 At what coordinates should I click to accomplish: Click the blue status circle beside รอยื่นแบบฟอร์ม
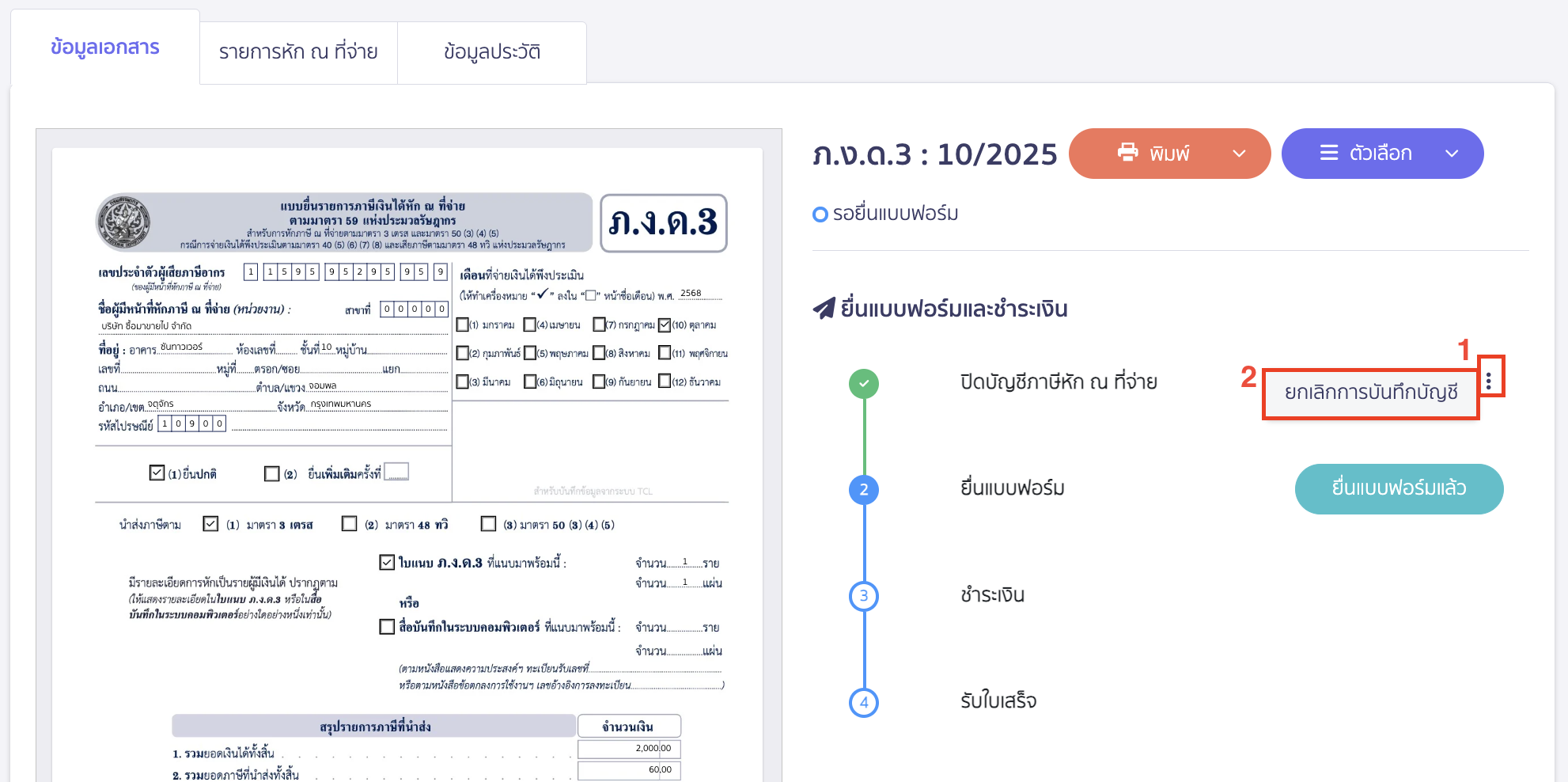820,213
